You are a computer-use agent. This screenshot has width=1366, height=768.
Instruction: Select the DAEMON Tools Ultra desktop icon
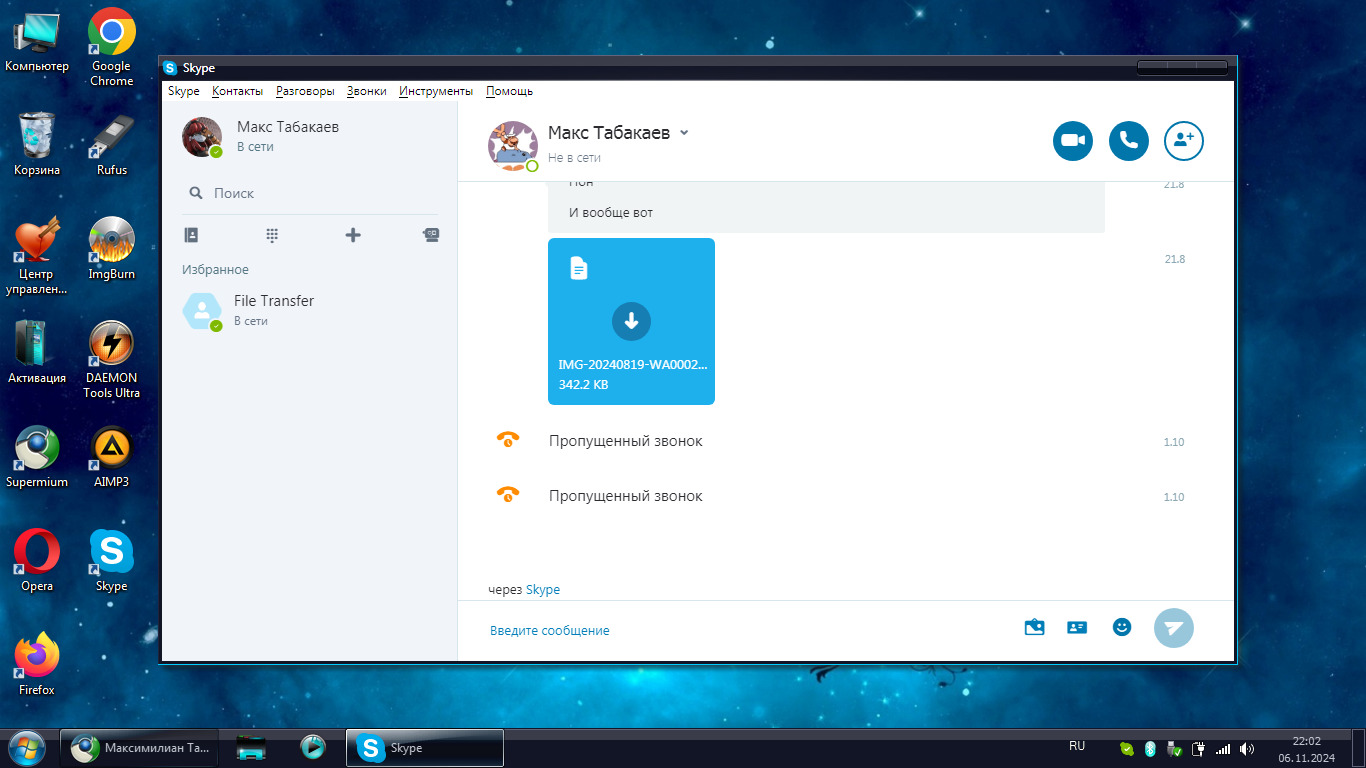112,360
